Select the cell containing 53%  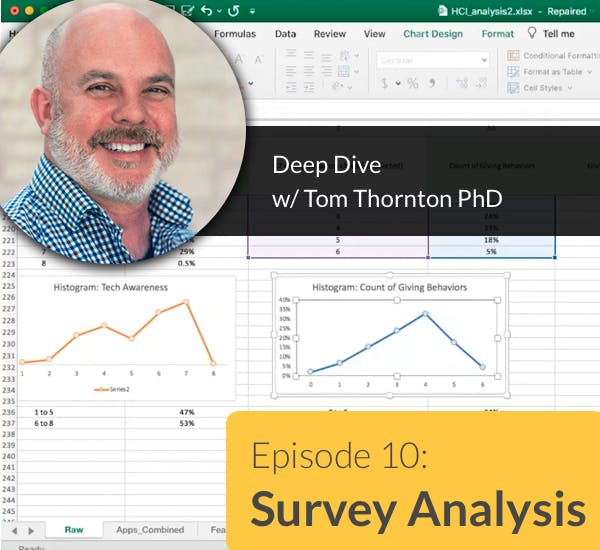(x=187, y=423)
